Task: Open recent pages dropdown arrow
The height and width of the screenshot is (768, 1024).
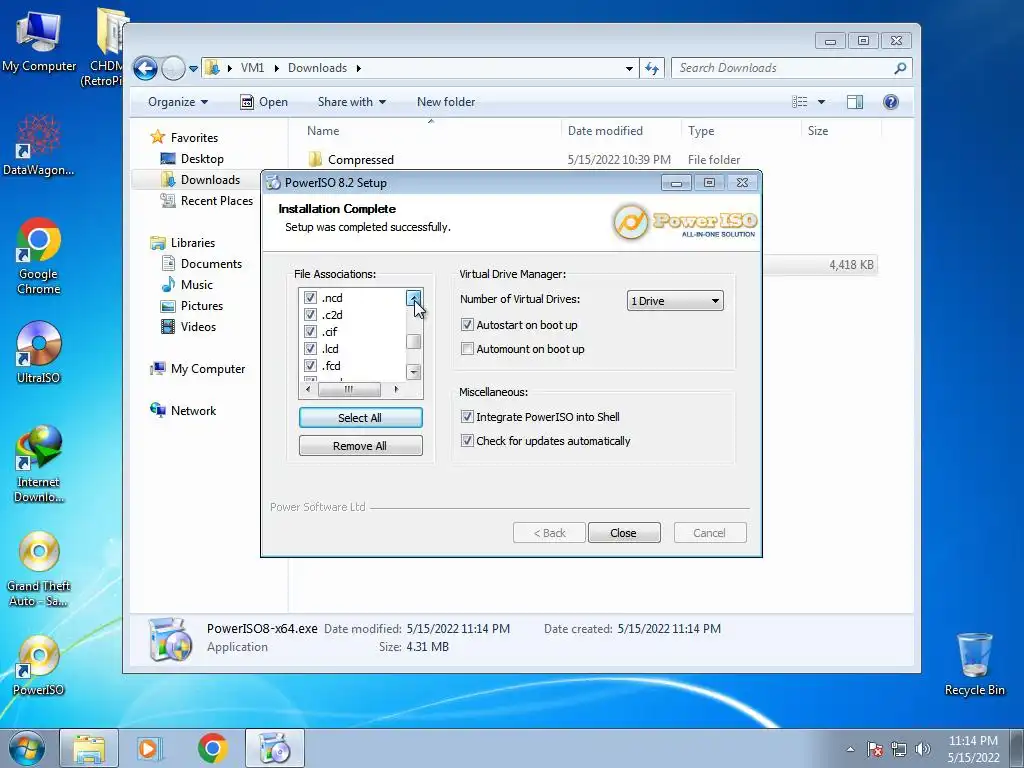Action: click(193, 68)
